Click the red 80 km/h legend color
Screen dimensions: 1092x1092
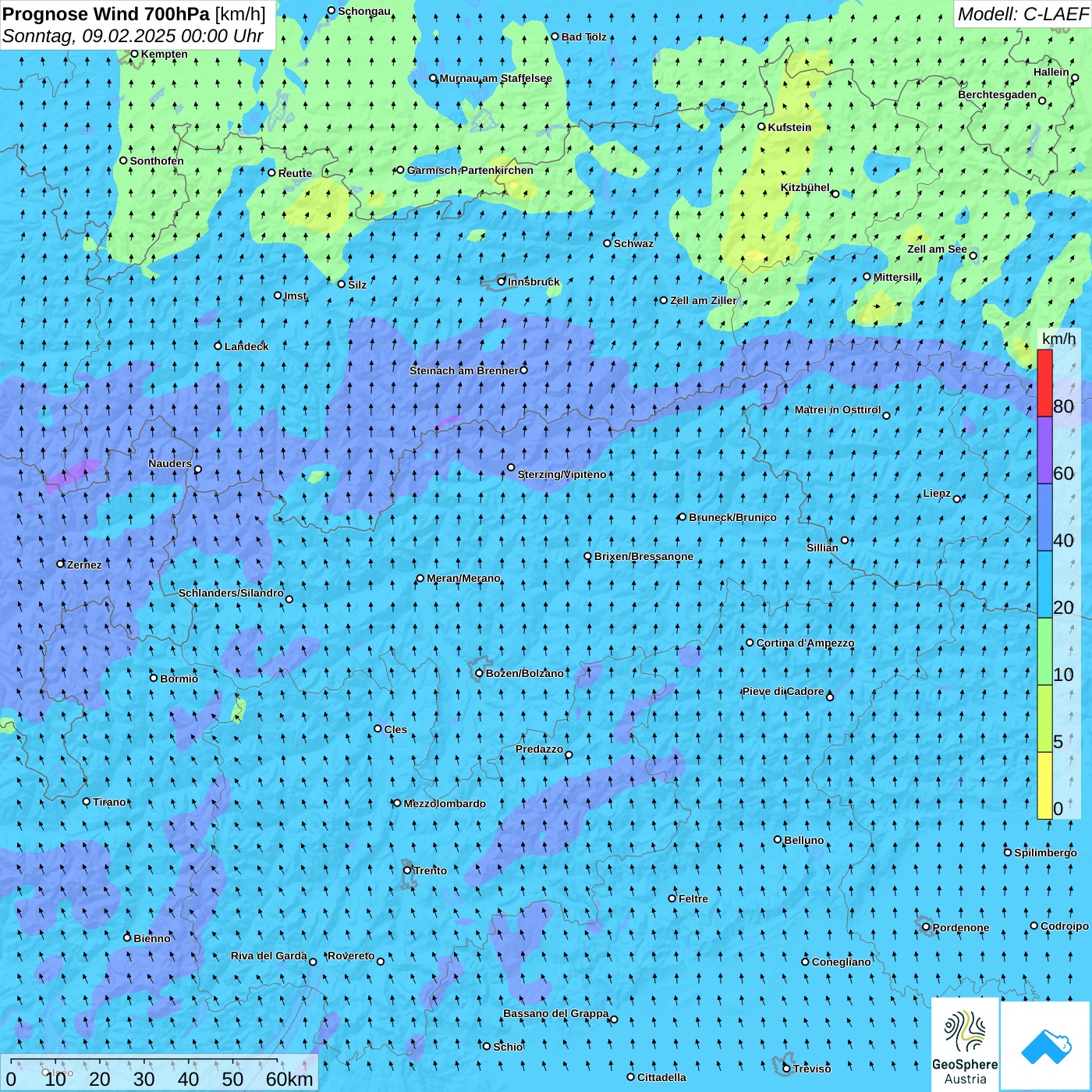pyautogui.click(x=1045, y=383)
